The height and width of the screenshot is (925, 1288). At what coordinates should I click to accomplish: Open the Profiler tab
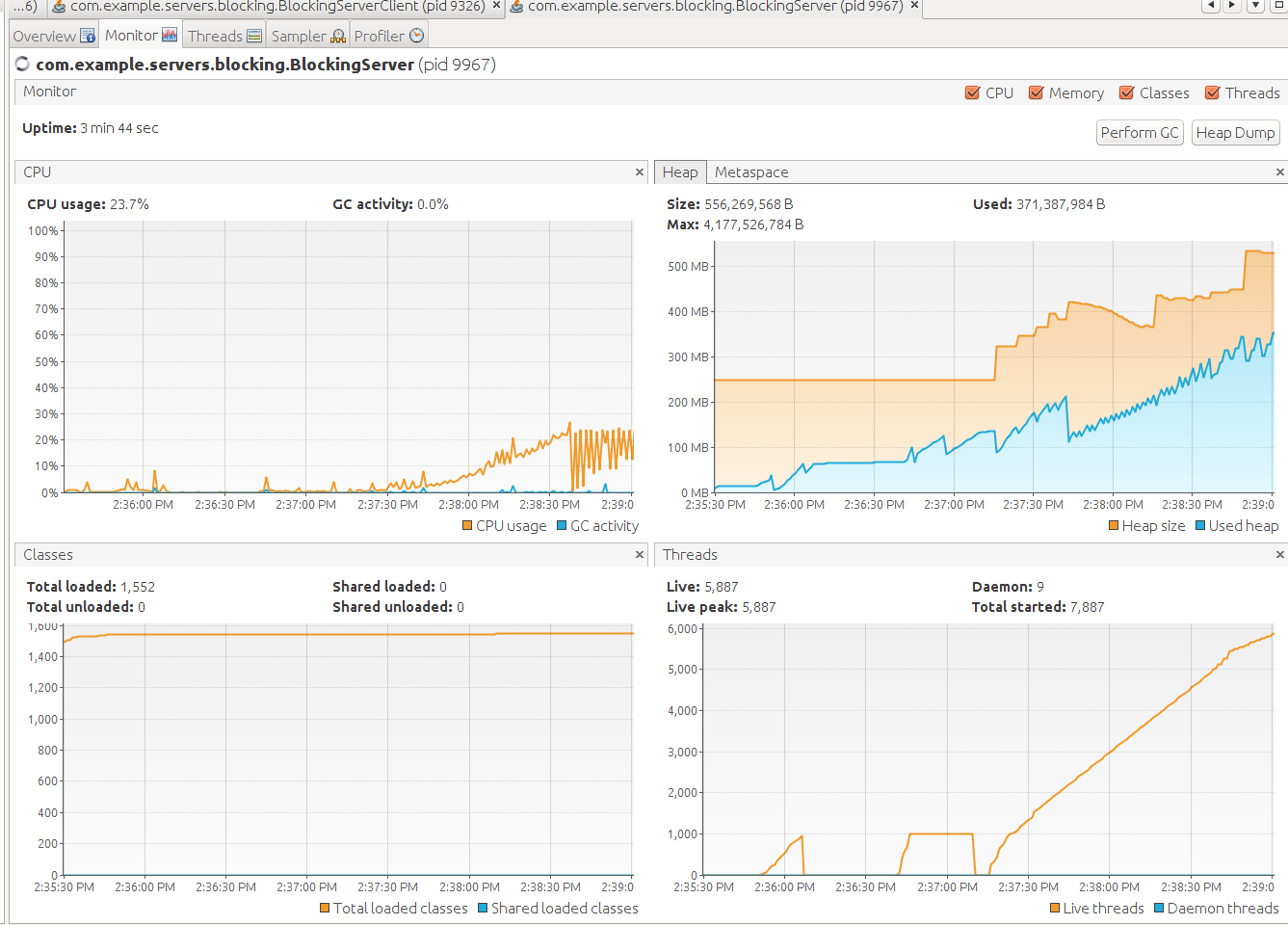(x=388, y=36)
